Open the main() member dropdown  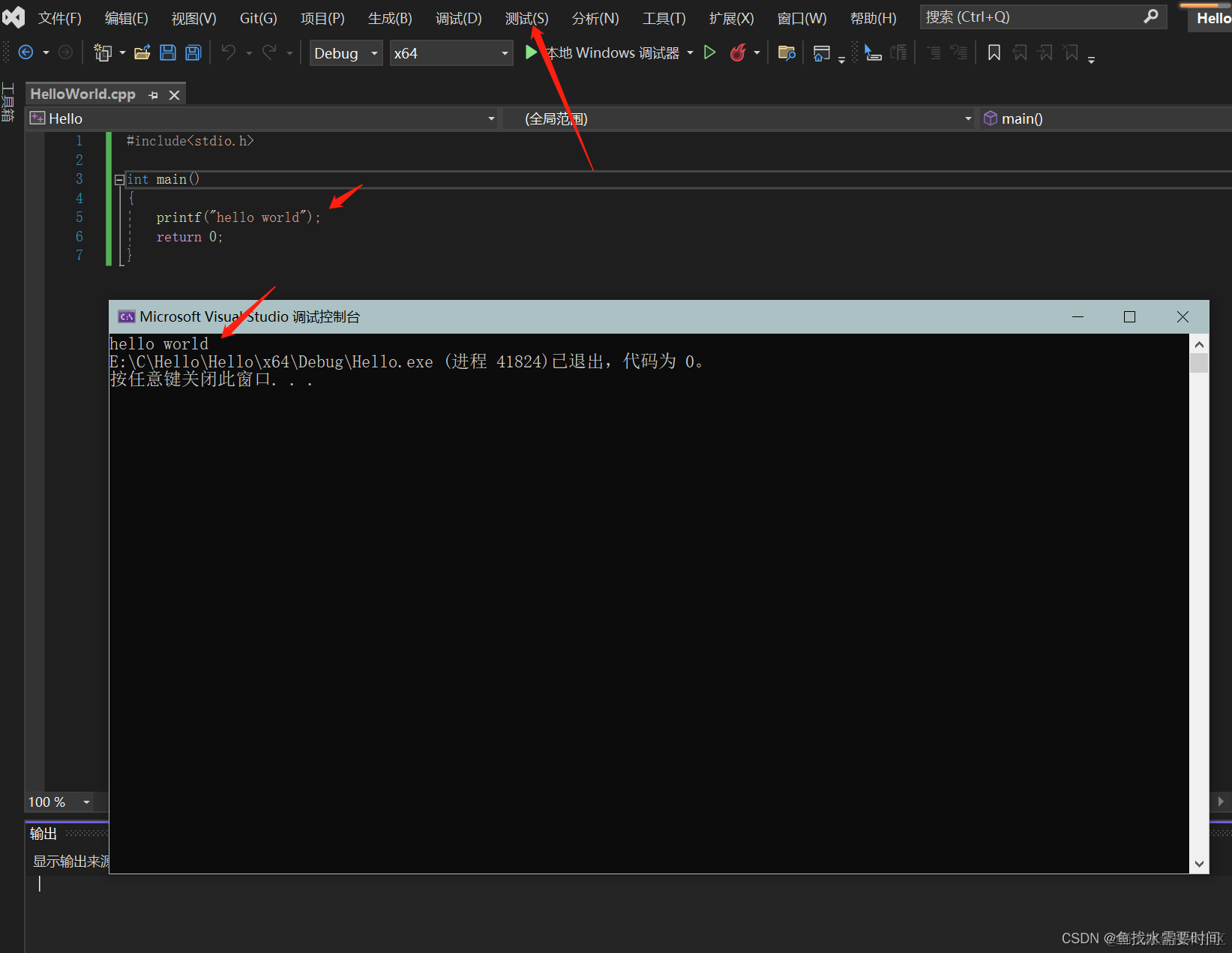pyautogui.click(x=1105, y=118)
